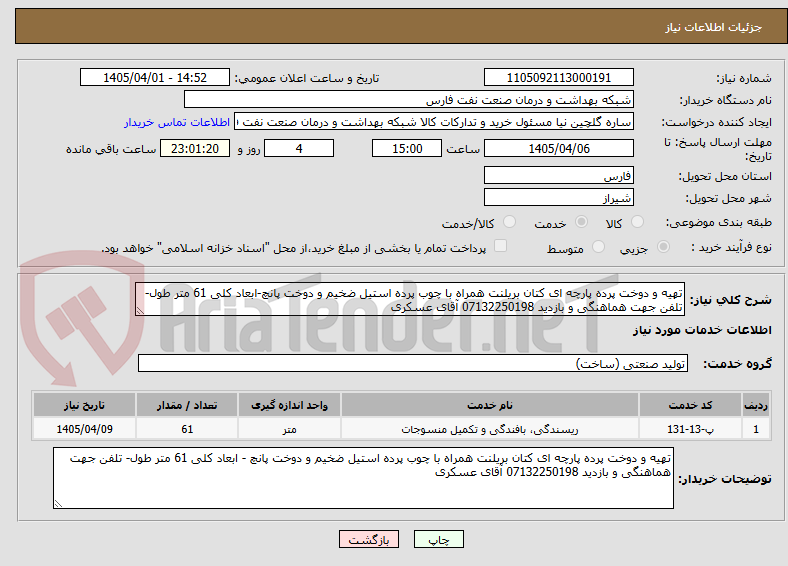This screenshot has width=788, height=566.
Task: Open the اطلاعات تماس خریدار link
Action: tap(177, 122)
